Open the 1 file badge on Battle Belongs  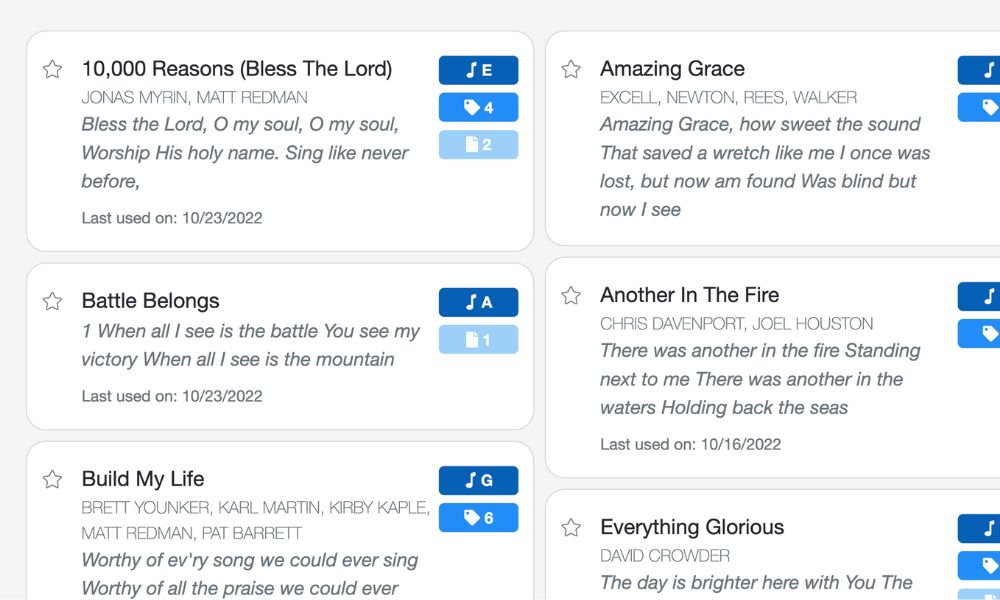coord(478,339)
